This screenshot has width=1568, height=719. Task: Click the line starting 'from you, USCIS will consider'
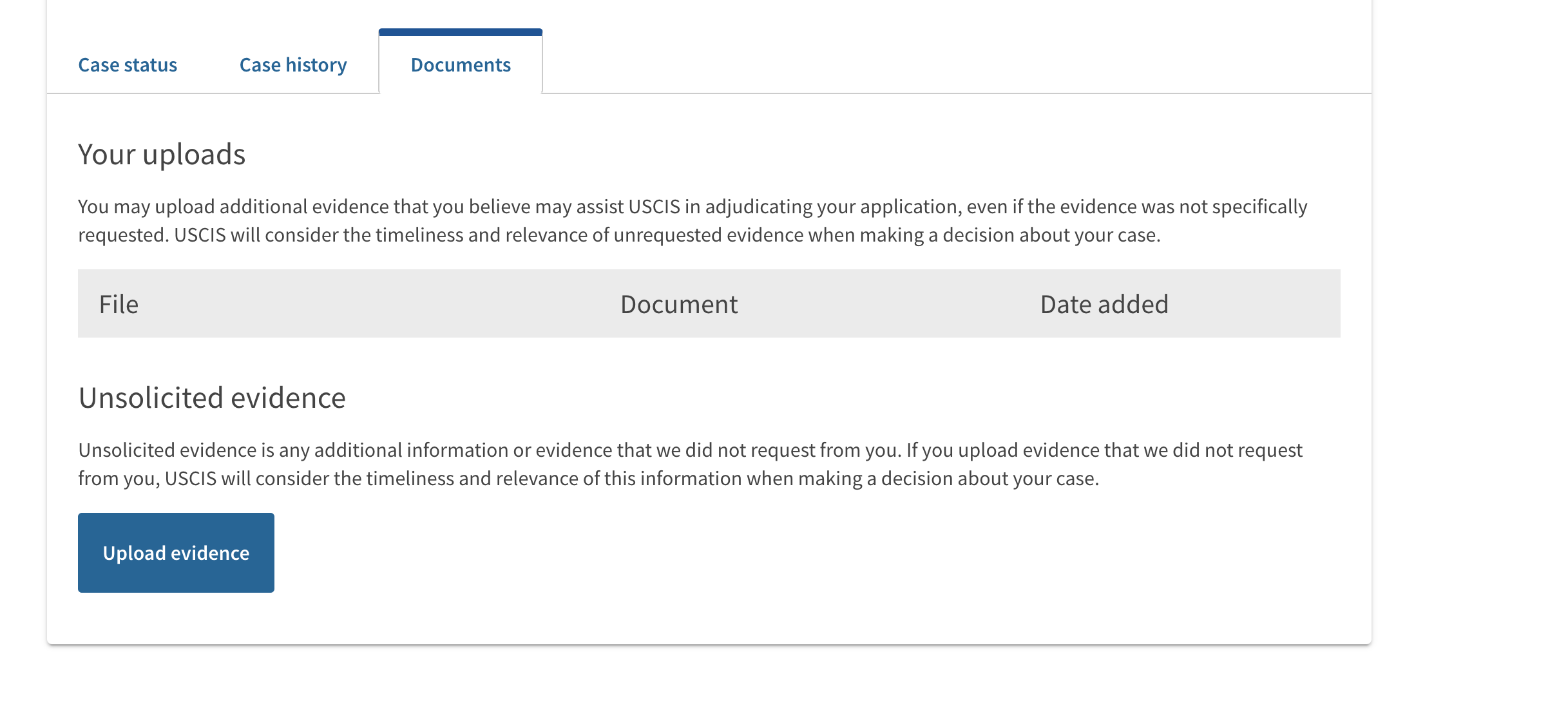[x=589, y=479]
